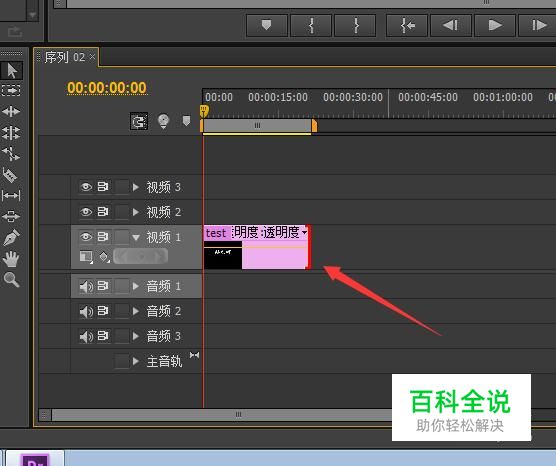Toggle track lock box for 视频 3
This screenshot has height=466, width=556.
(122, 187)
